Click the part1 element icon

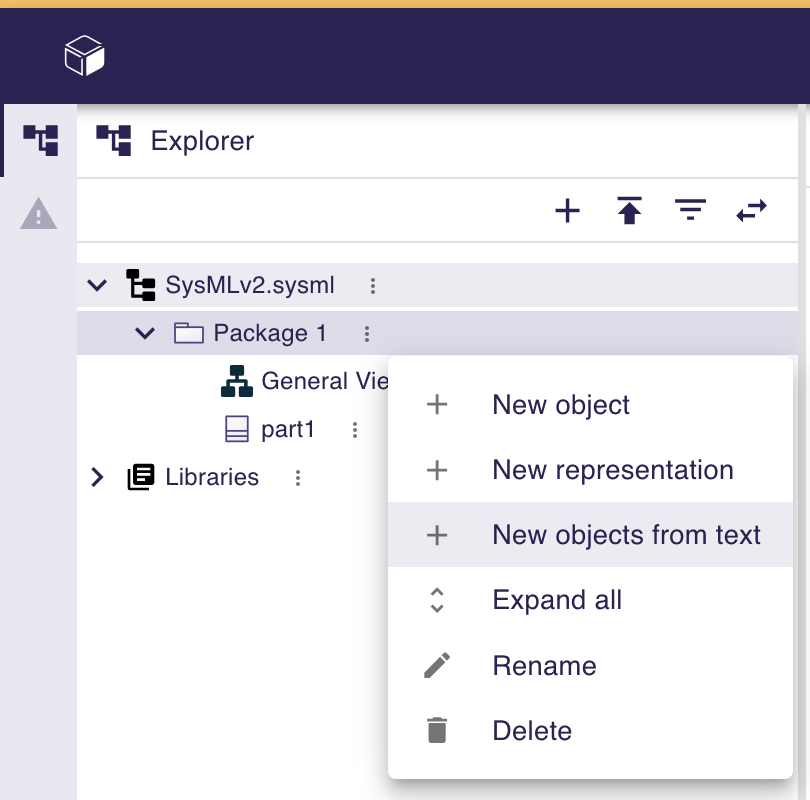(237, 429)
